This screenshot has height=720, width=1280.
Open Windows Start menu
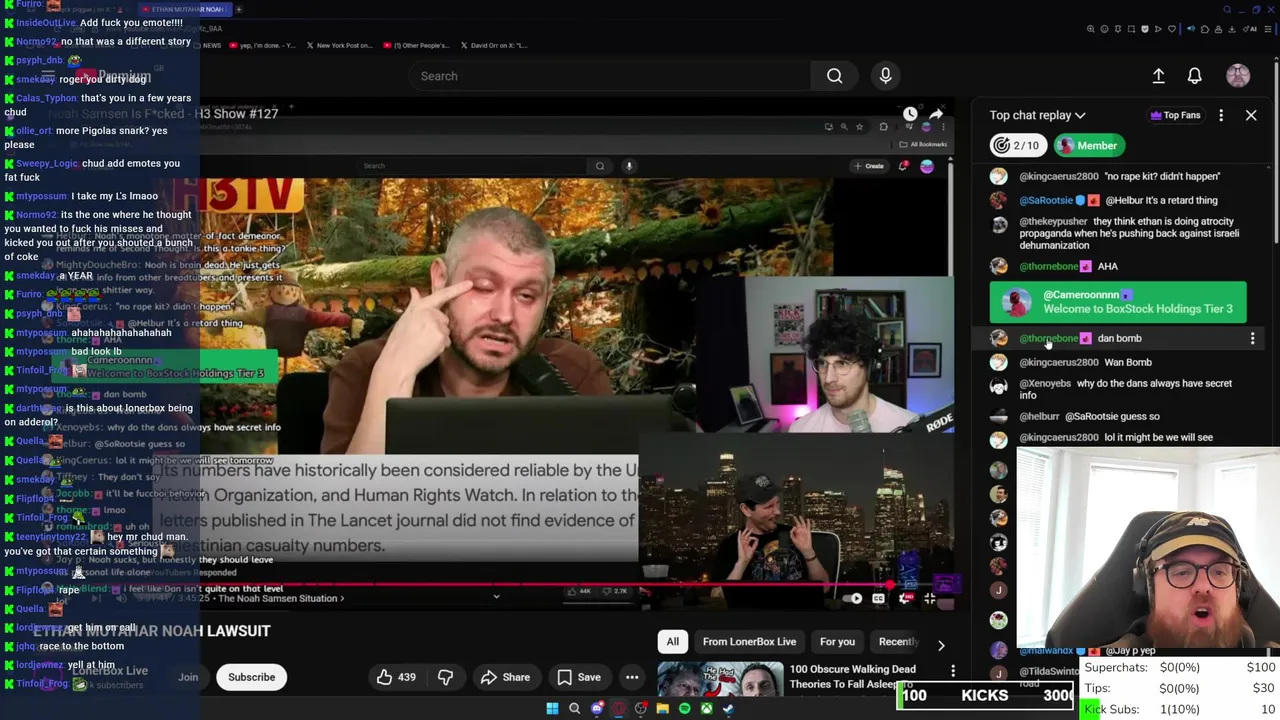552,708
